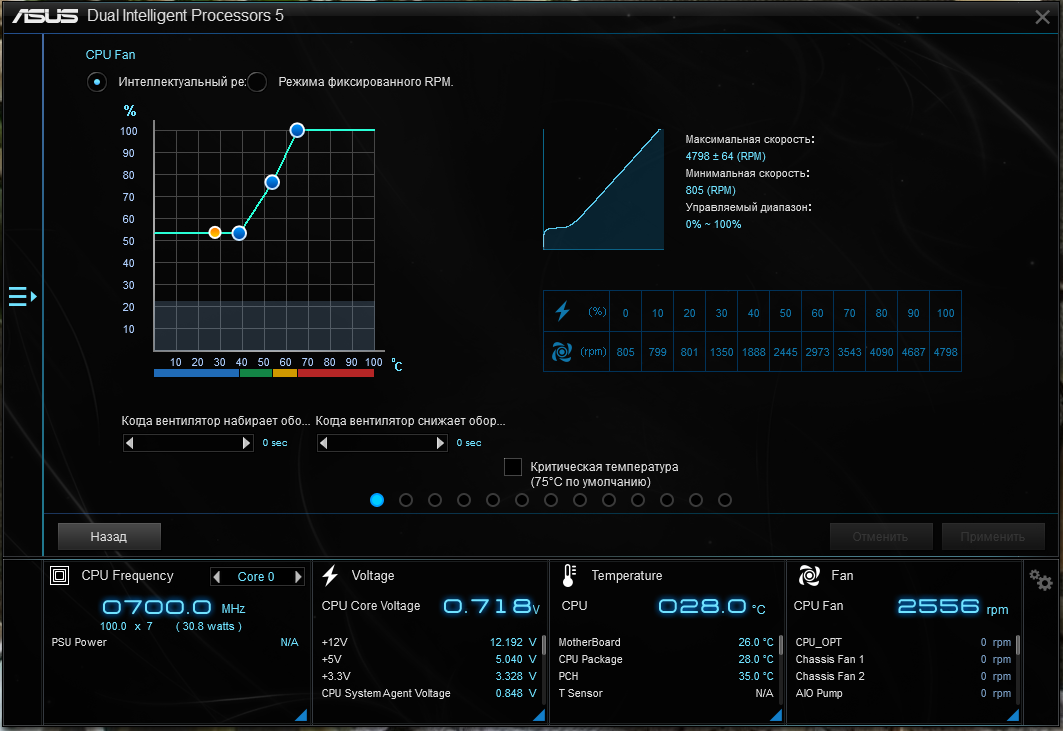
Task: Click fan curve point at 100 percent
Action: click(x=297, y=130)
